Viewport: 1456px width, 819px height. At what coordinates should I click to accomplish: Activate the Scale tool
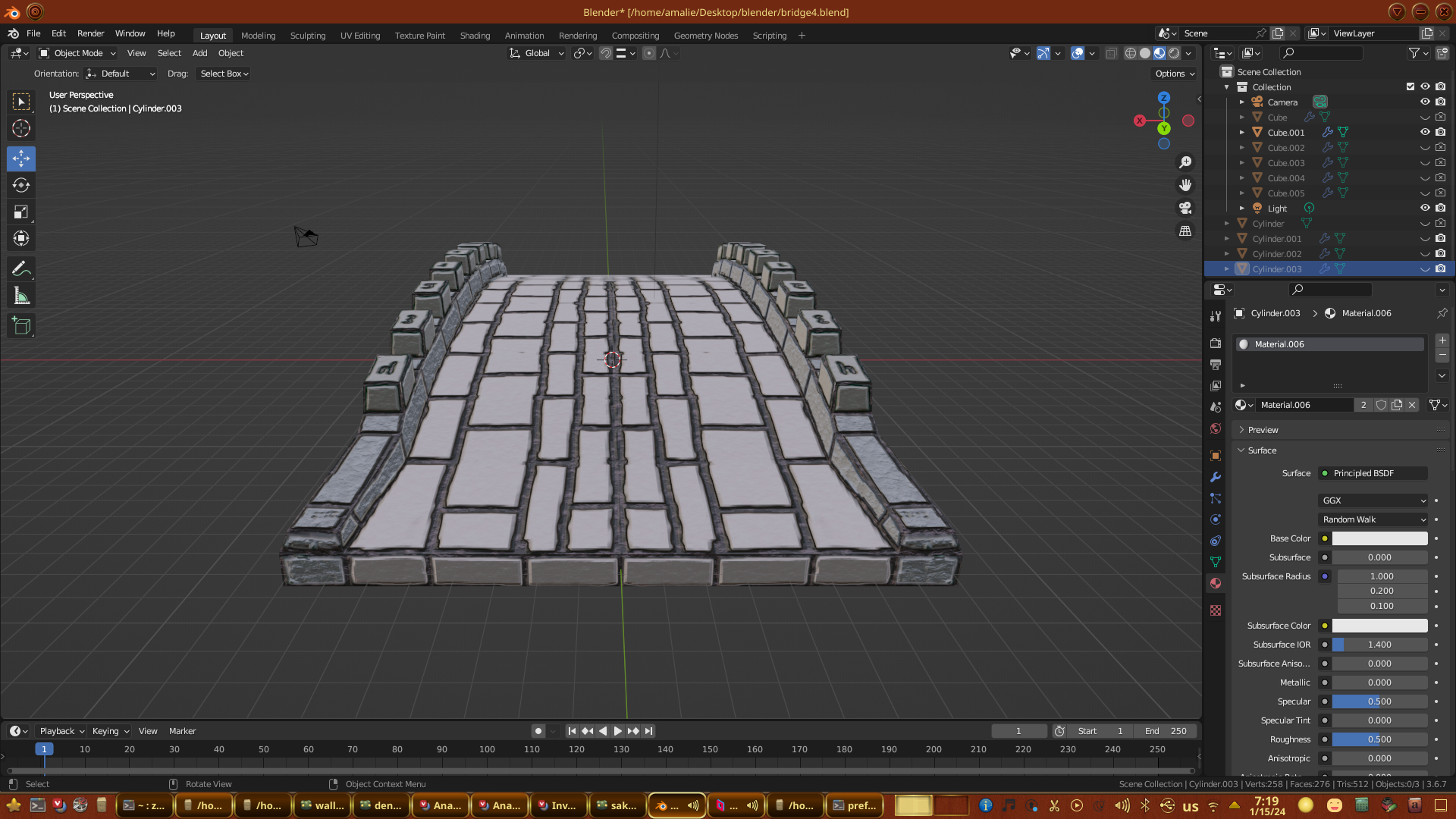click(x=21, y=212)
